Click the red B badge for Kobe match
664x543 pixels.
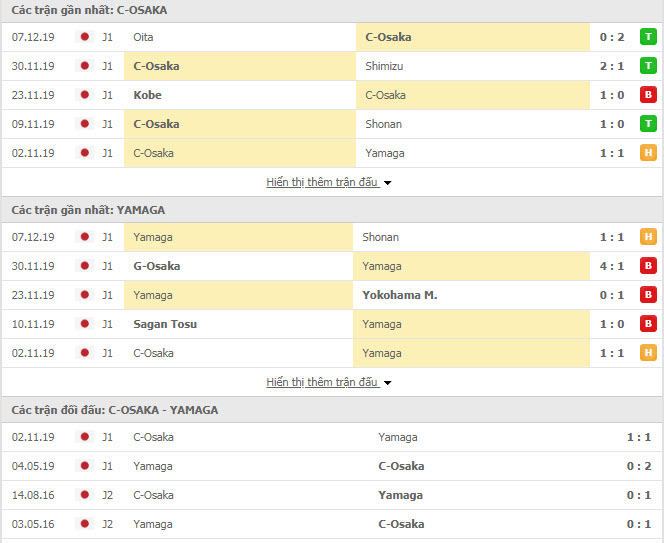pos(648,95)
